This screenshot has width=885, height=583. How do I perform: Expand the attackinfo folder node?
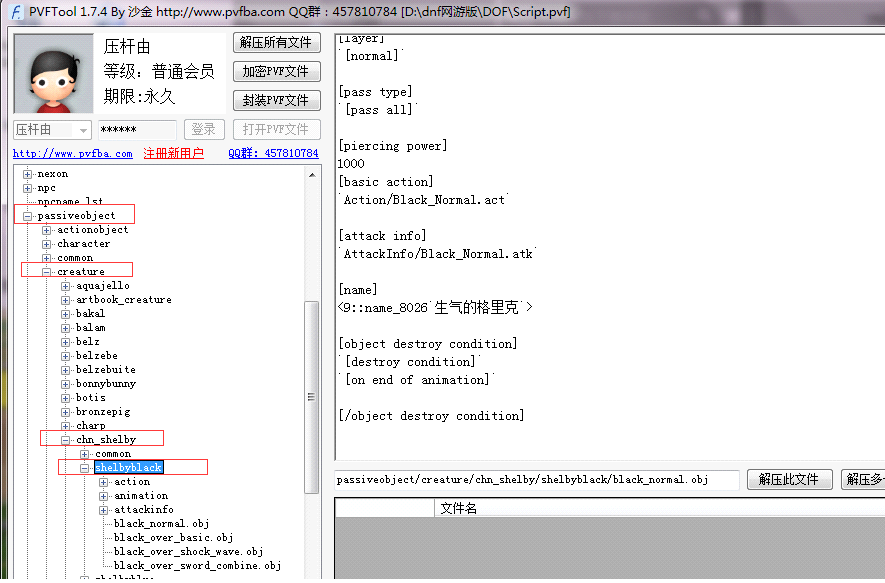coord(104,510)
